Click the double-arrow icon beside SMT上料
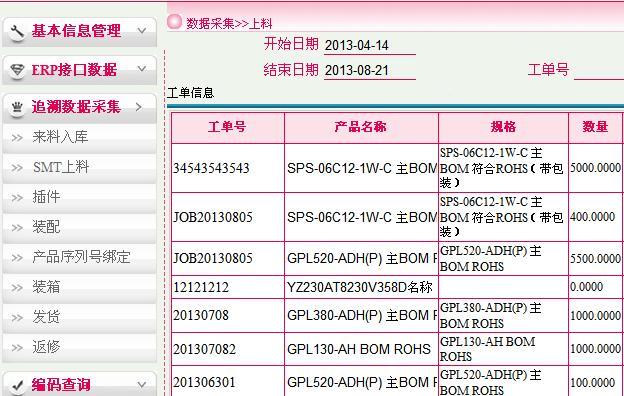The height and width of the screenshot is (396, 624). (17, 168)
